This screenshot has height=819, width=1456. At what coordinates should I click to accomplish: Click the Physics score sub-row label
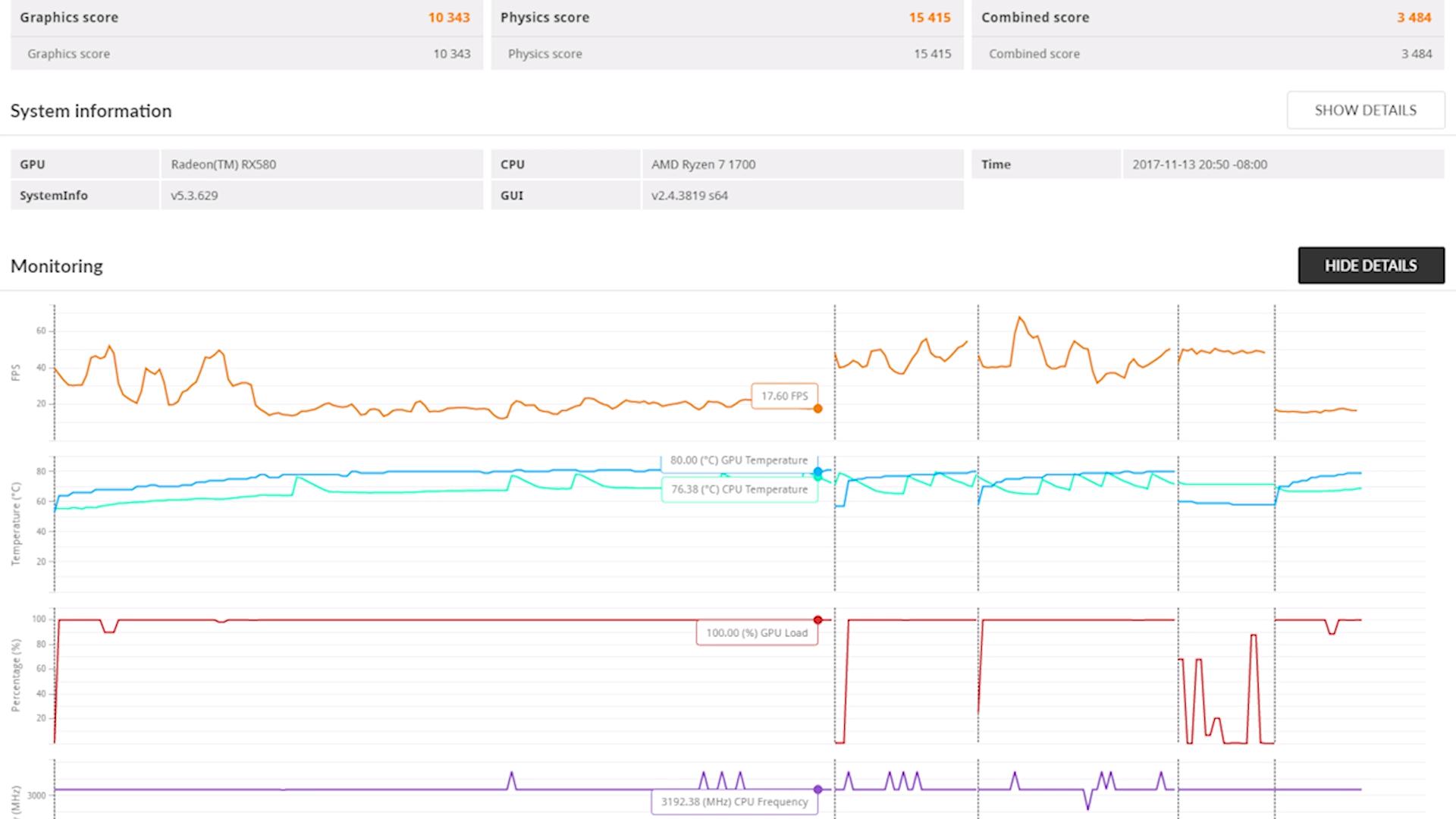click(545, 54)
